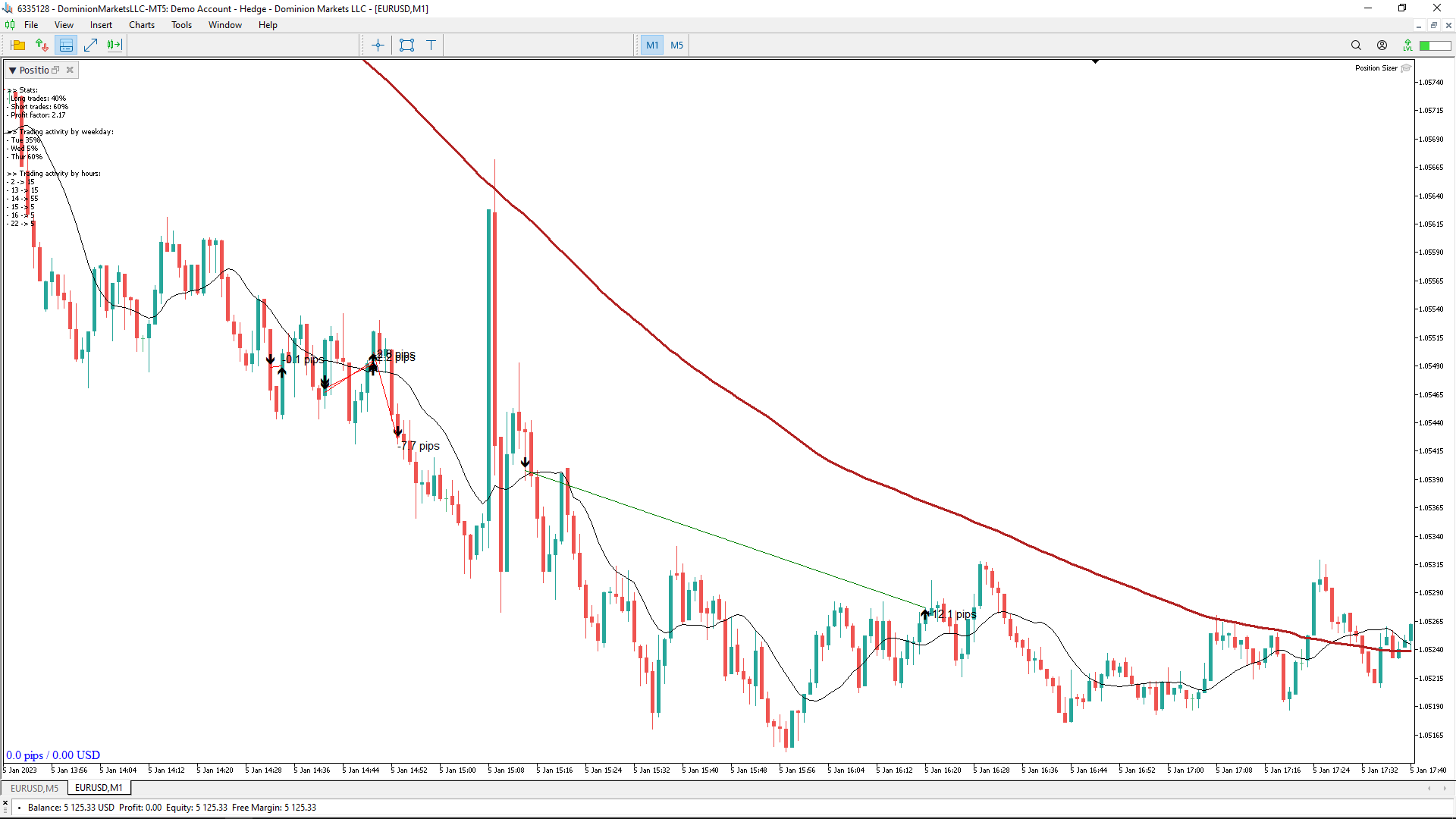
Task: Open the Charts menu
Action: click(141, 25)
